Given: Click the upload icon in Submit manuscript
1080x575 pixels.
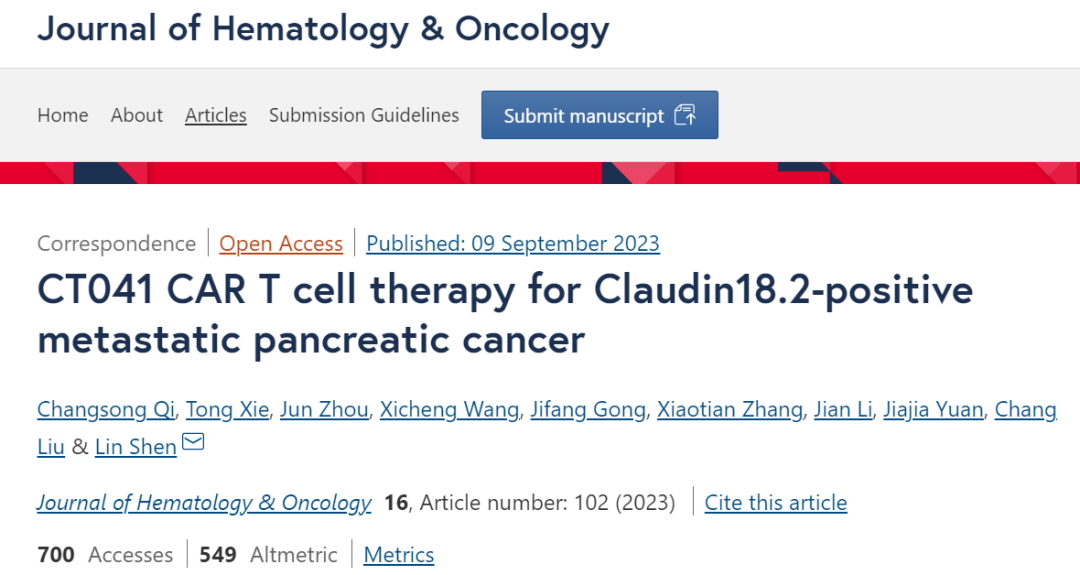Looking at the screenshot, I should 685,115.
